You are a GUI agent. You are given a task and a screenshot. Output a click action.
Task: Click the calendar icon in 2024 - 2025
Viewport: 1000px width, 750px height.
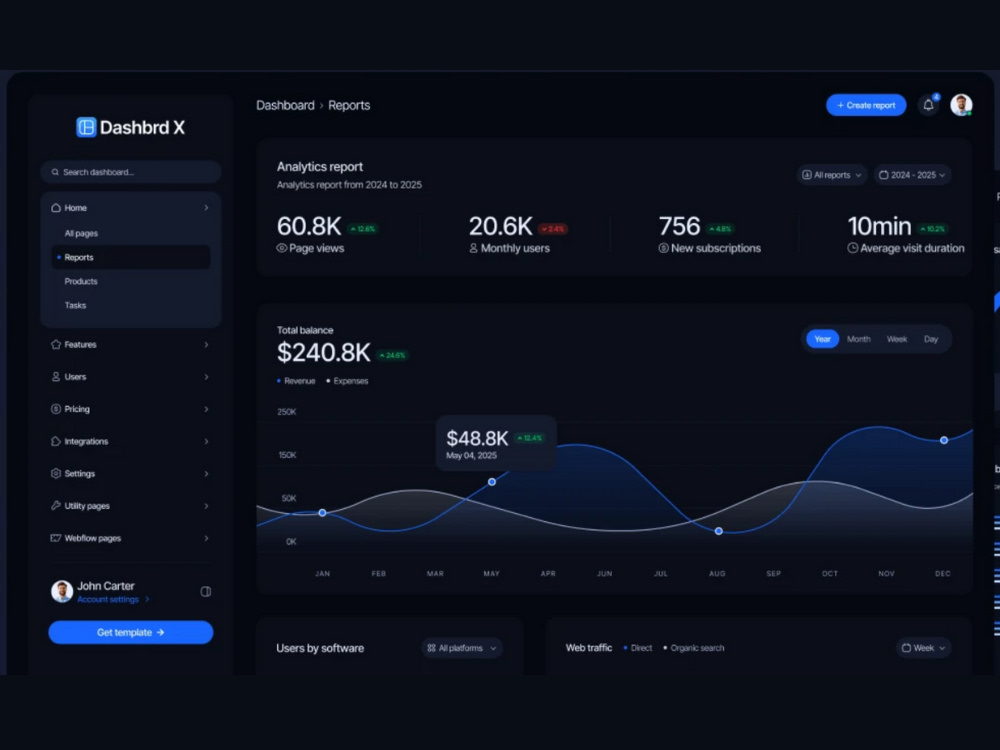(883, 175)
